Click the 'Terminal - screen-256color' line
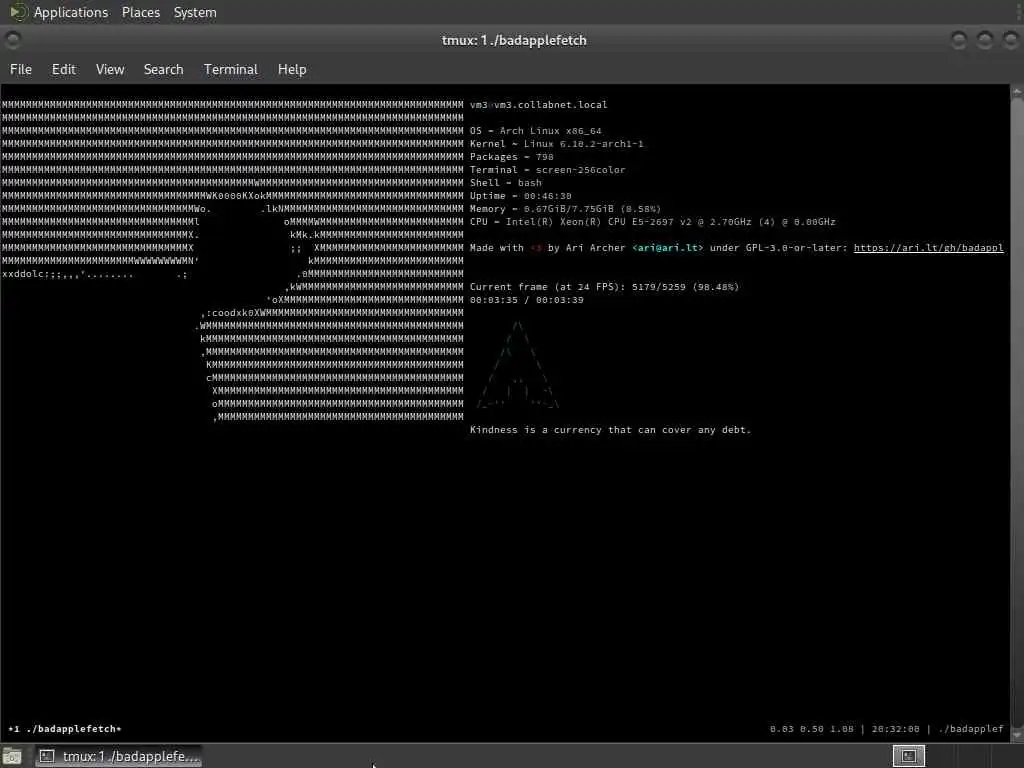Screen dimensions: 1024x768 click(547, 170)
